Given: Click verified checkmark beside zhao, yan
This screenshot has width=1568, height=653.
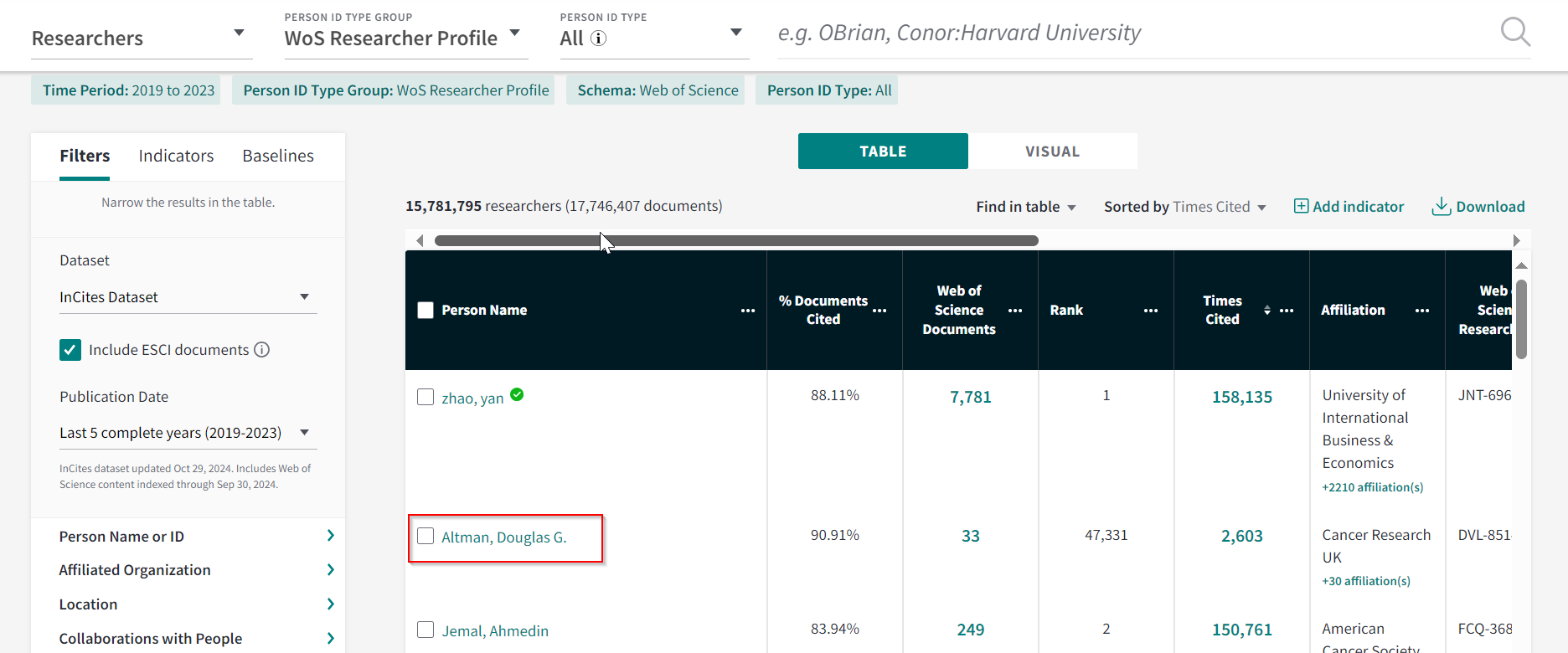Looking at the screenshot, I should point(517,394).
